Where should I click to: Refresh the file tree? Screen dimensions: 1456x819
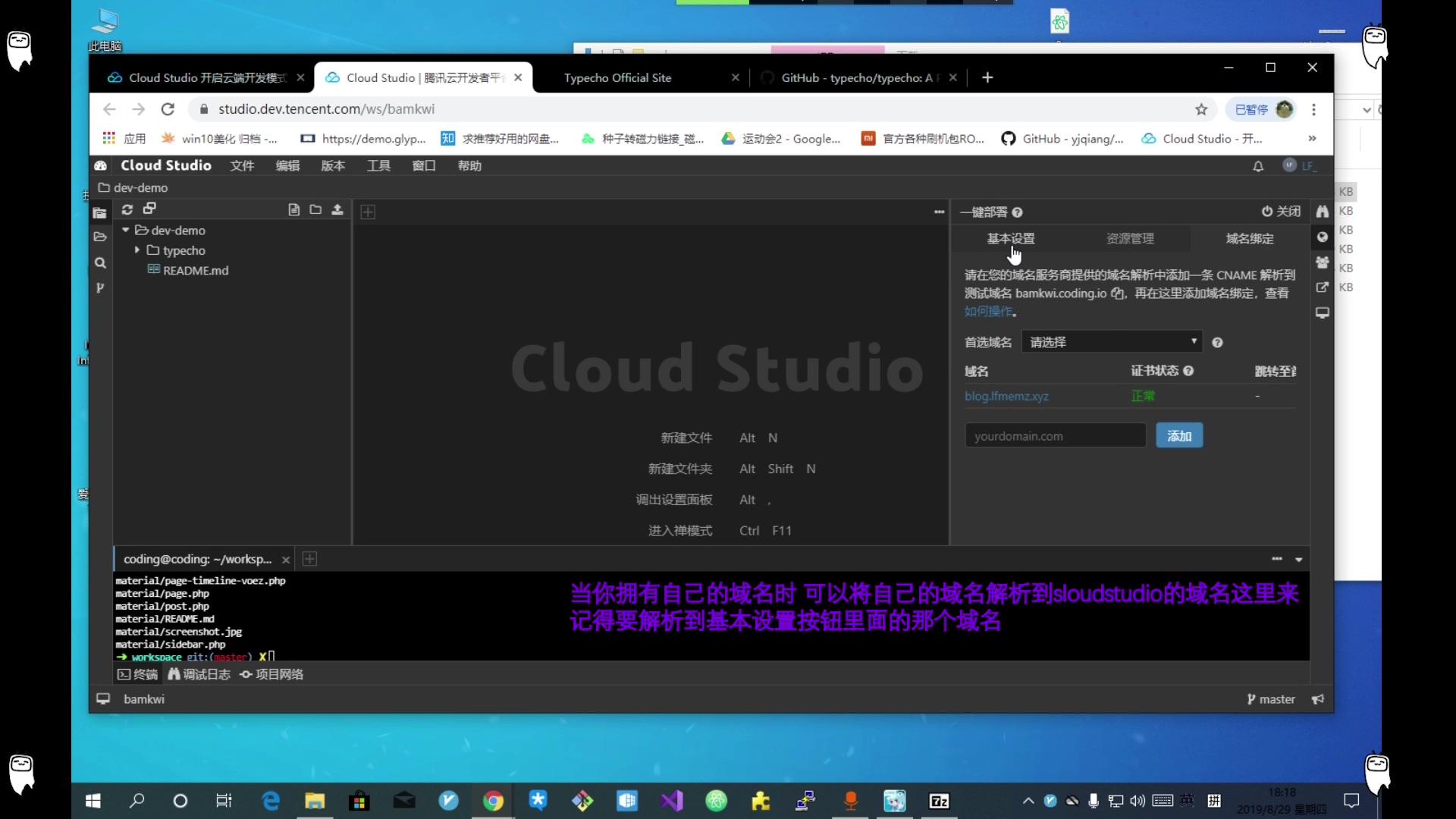[127, 209]
